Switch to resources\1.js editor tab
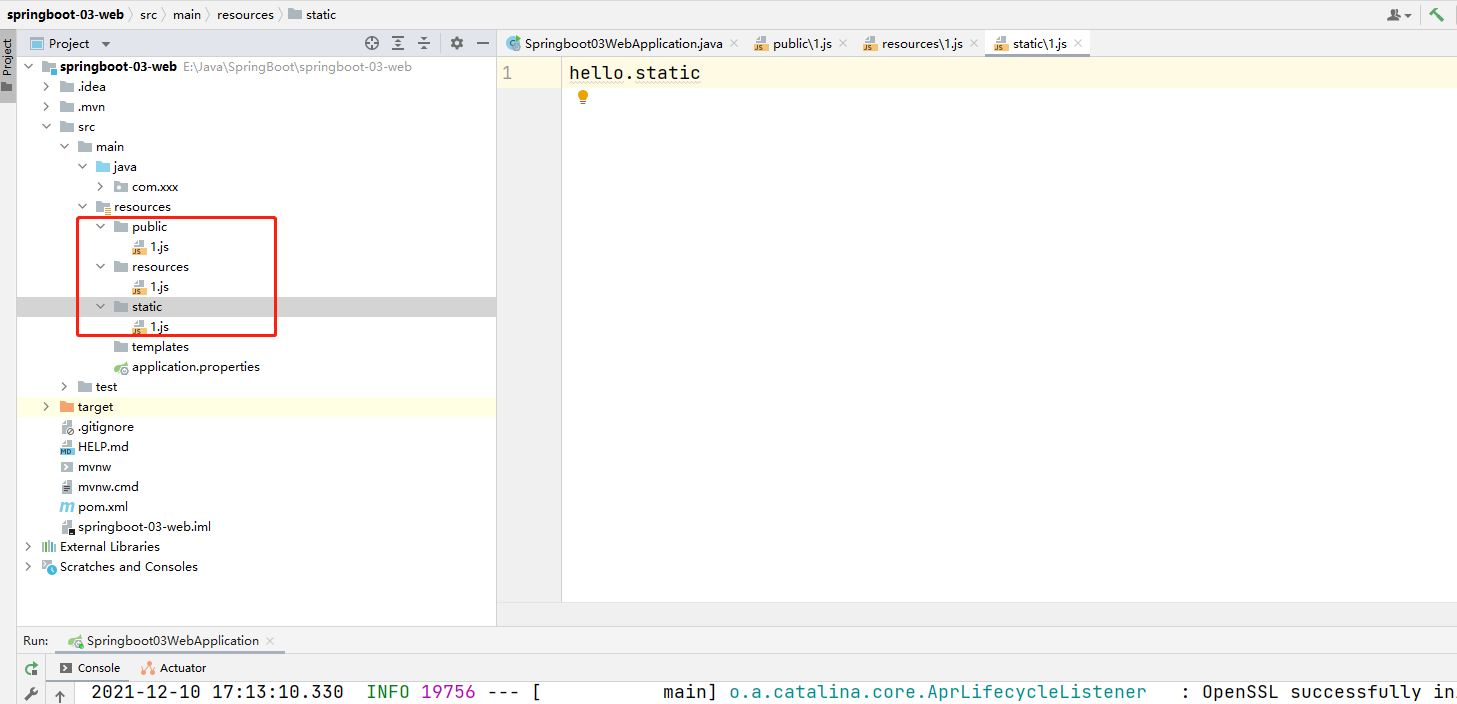Viewport: 1457px width, 704px height. (x=921, y=43)
